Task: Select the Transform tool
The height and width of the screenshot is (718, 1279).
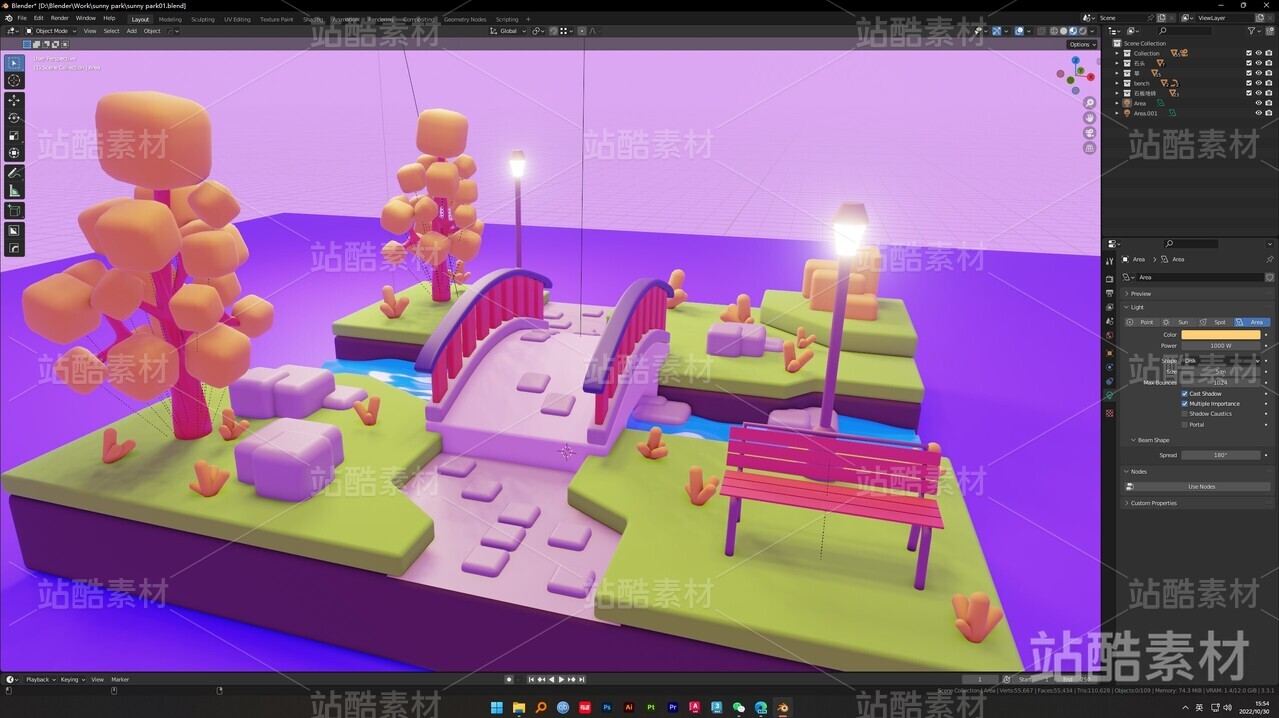Action: click(x=14, y=153)
